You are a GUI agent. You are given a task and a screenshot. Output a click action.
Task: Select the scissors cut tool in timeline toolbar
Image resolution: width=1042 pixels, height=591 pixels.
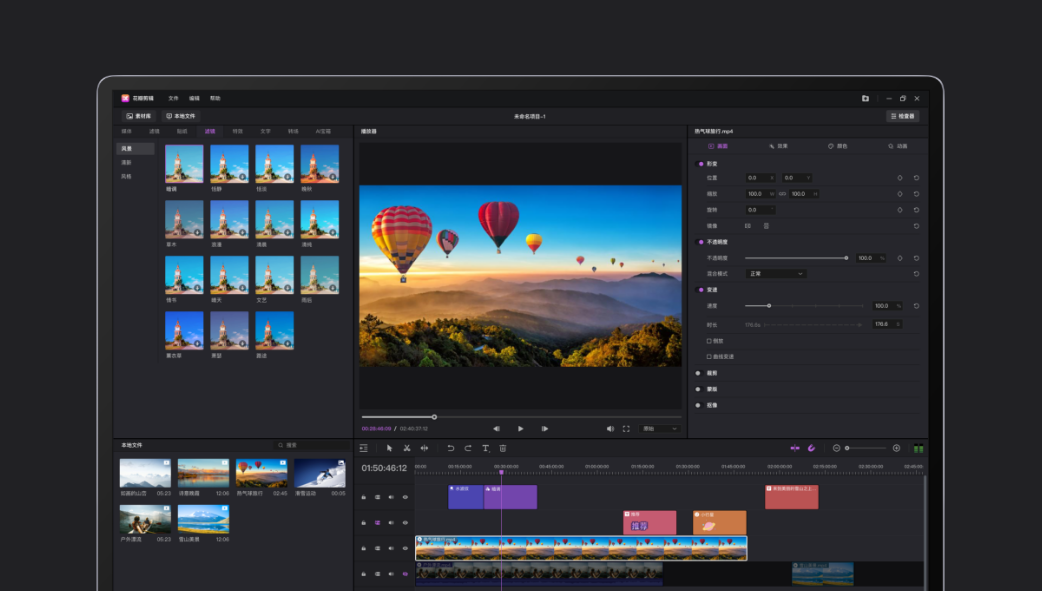[407, 448]
